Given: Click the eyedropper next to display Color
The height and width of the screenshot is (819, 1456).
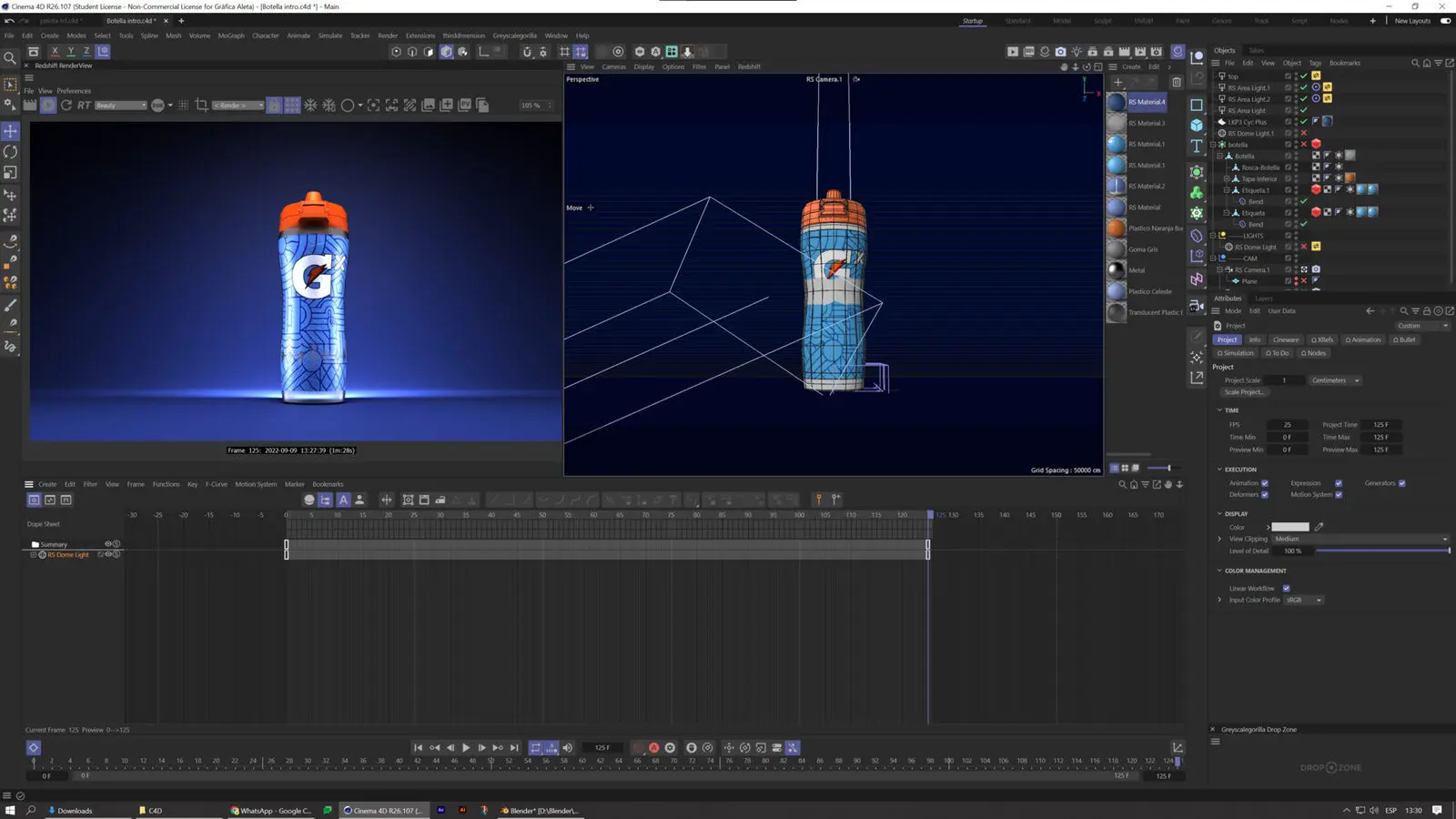Looking at the screenshot, I should click(1319, 527).
